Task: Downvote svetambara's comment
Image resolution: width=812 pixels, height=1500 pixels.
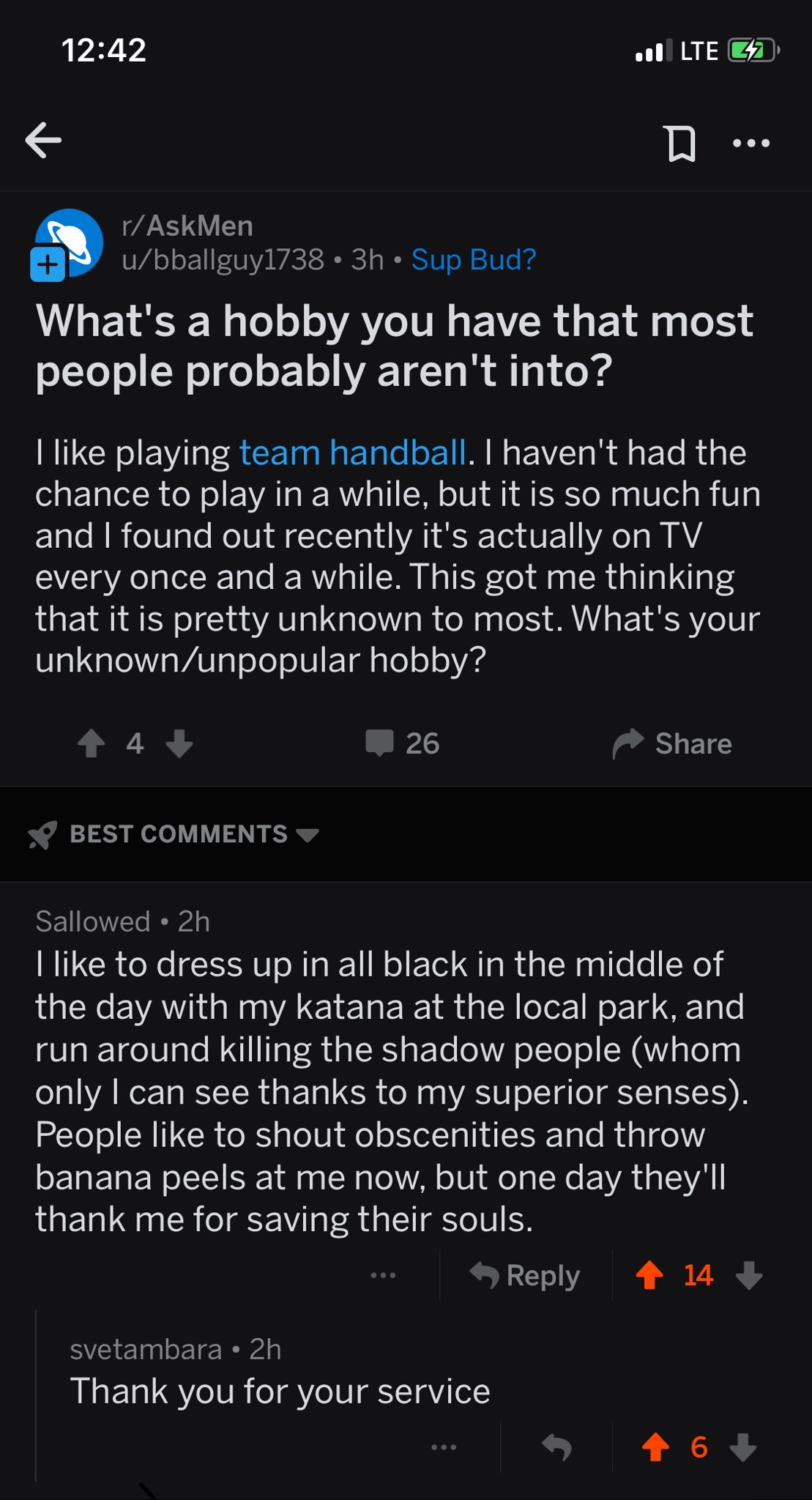Action: click(743, 1447)
